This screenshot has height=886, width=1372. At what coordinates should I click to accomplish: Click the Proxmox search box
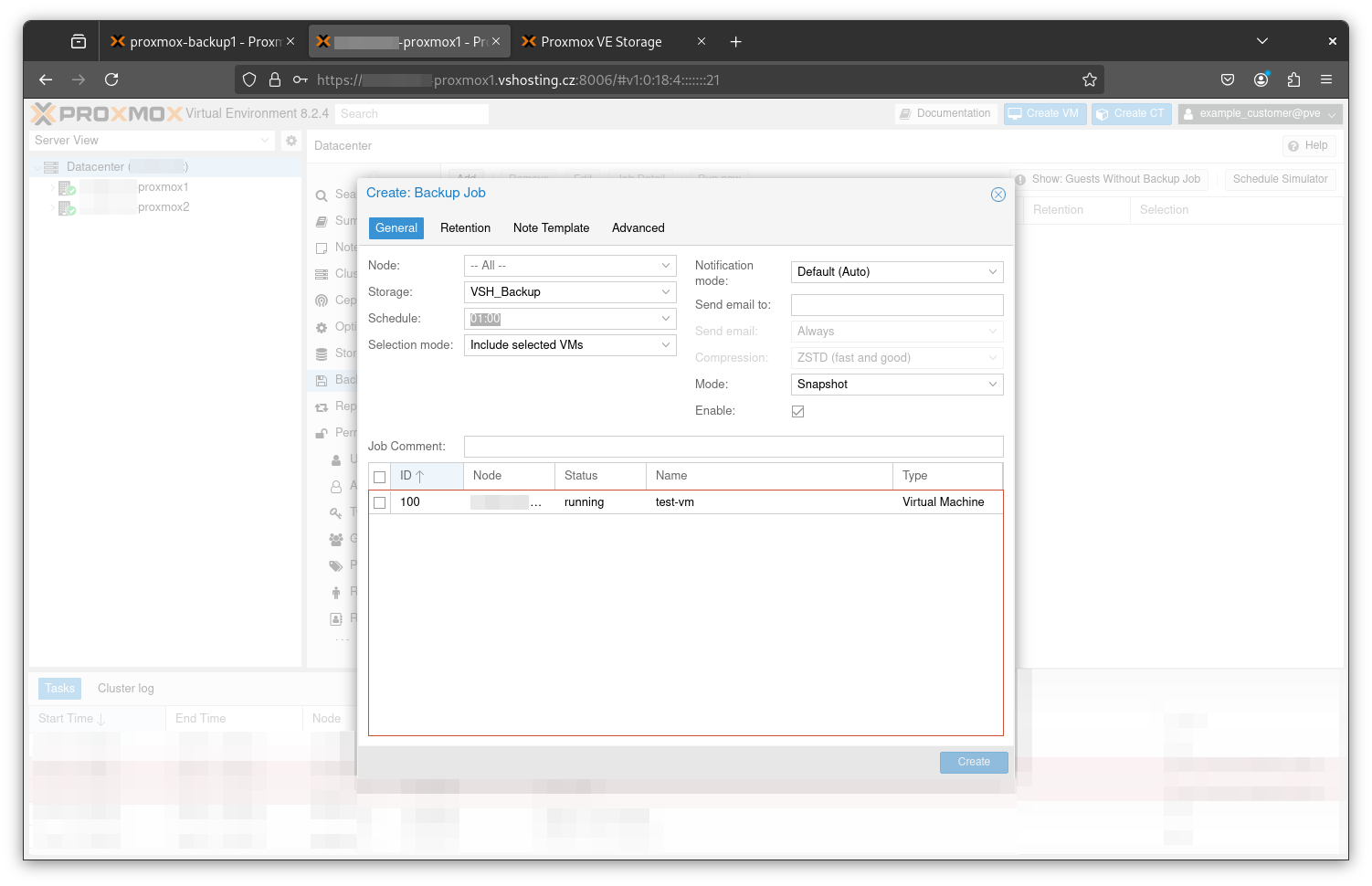pos(411,114)
